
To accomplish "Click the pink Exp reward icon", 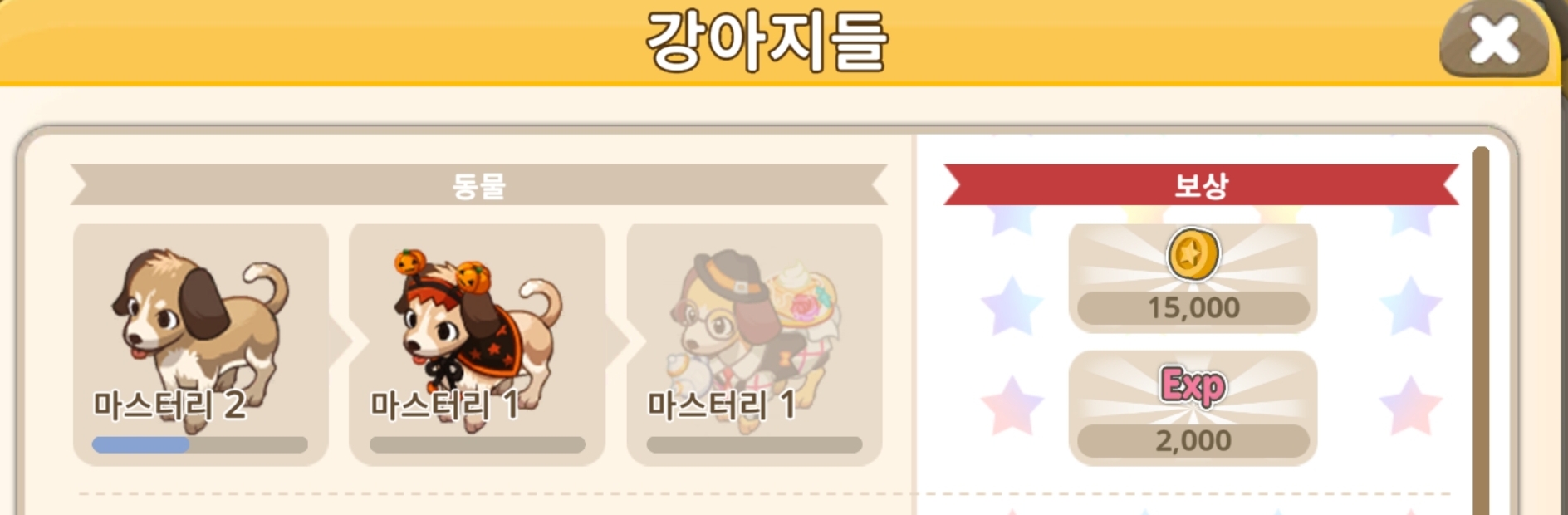I will click(x=1193, y=385).
